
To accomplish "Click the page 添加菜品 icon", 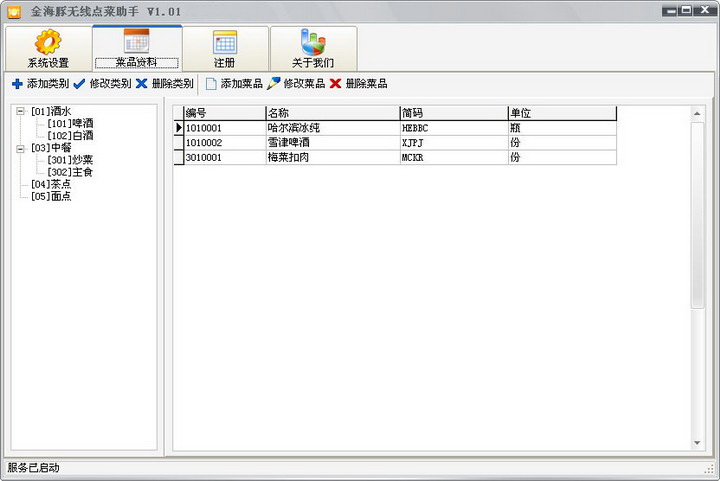I will tap(211, 84).
